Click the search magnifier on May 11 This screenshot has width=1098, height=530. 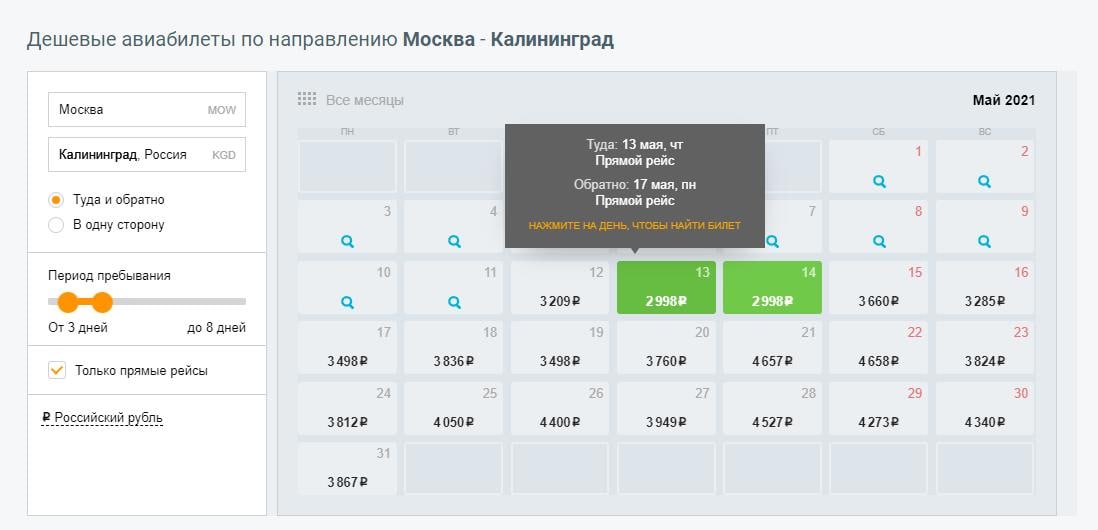pyautogui.click(x=454, y=302)
